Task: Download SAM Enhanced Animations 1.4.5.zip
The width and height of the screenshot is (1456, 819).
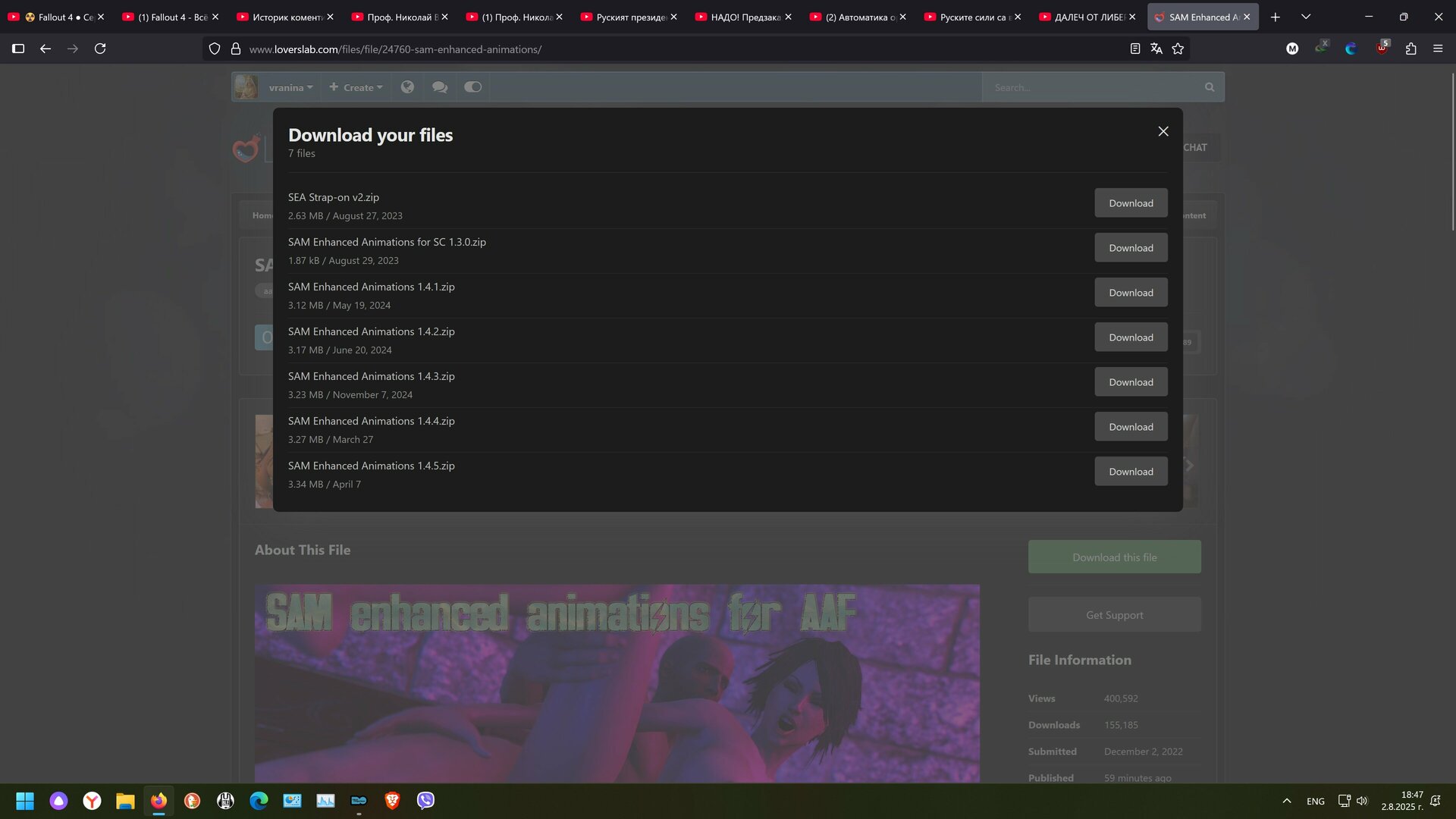Action: (1131, 472)
